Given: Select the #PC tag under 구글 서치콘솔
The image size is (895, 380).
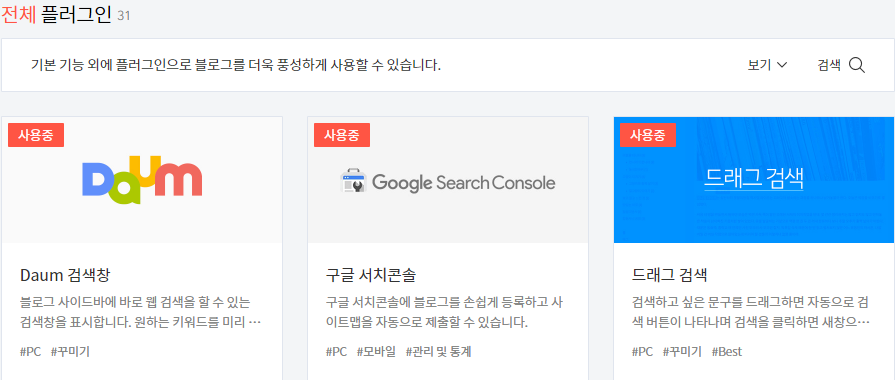Looking at the screenshot, I should click(x=336, y=351).
